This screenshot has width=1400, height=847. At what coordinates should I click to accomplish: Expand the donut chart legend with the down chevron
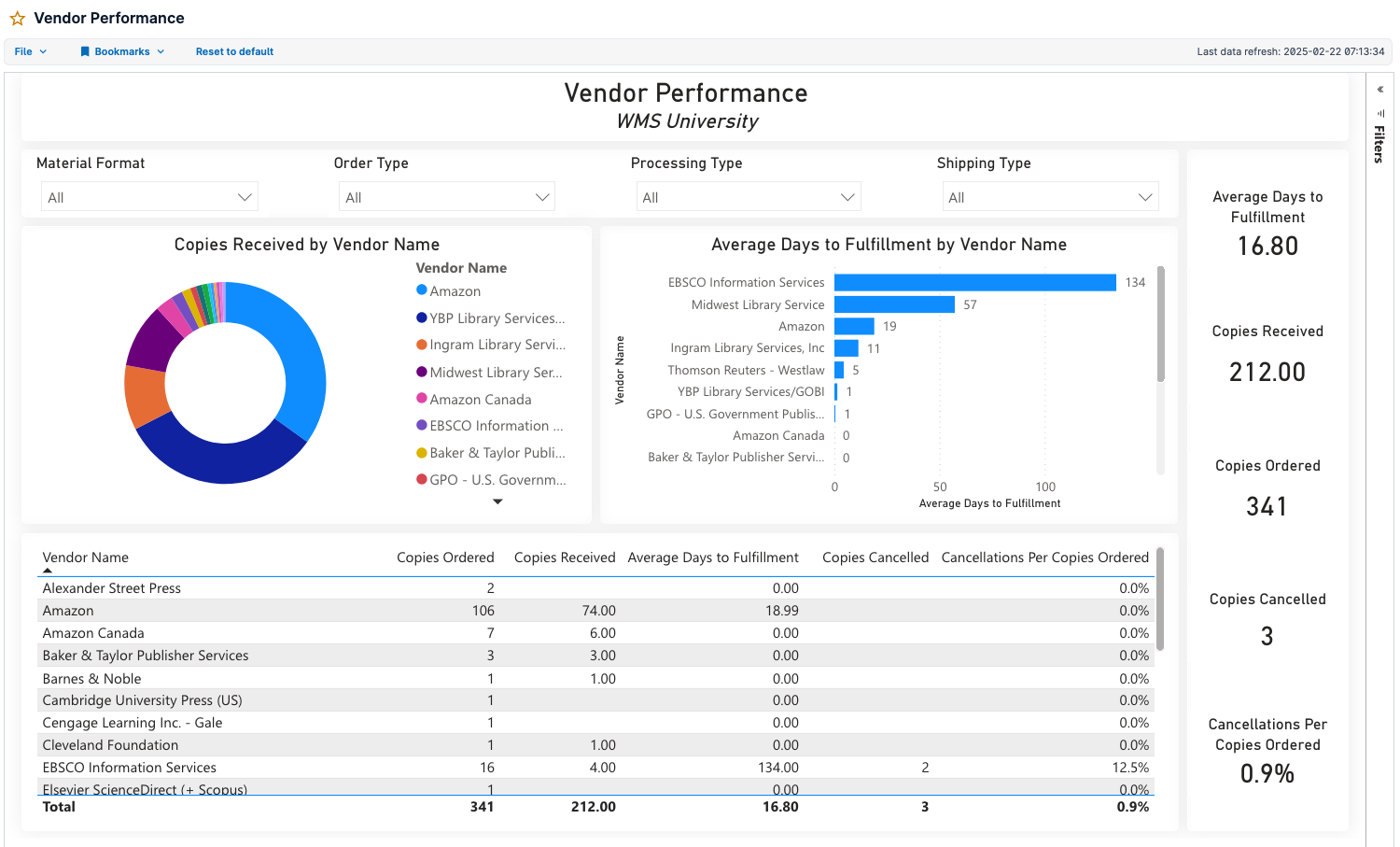tap(497, 501)
